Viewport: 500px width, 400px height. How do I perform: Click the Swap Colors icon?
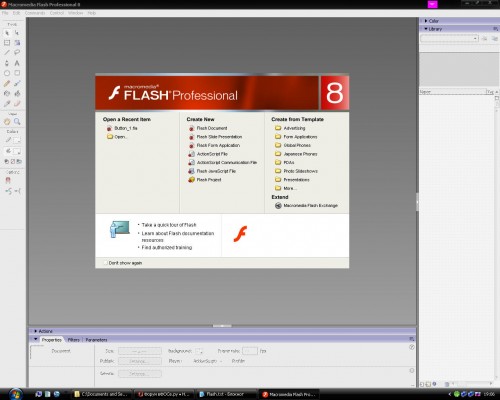19,161
